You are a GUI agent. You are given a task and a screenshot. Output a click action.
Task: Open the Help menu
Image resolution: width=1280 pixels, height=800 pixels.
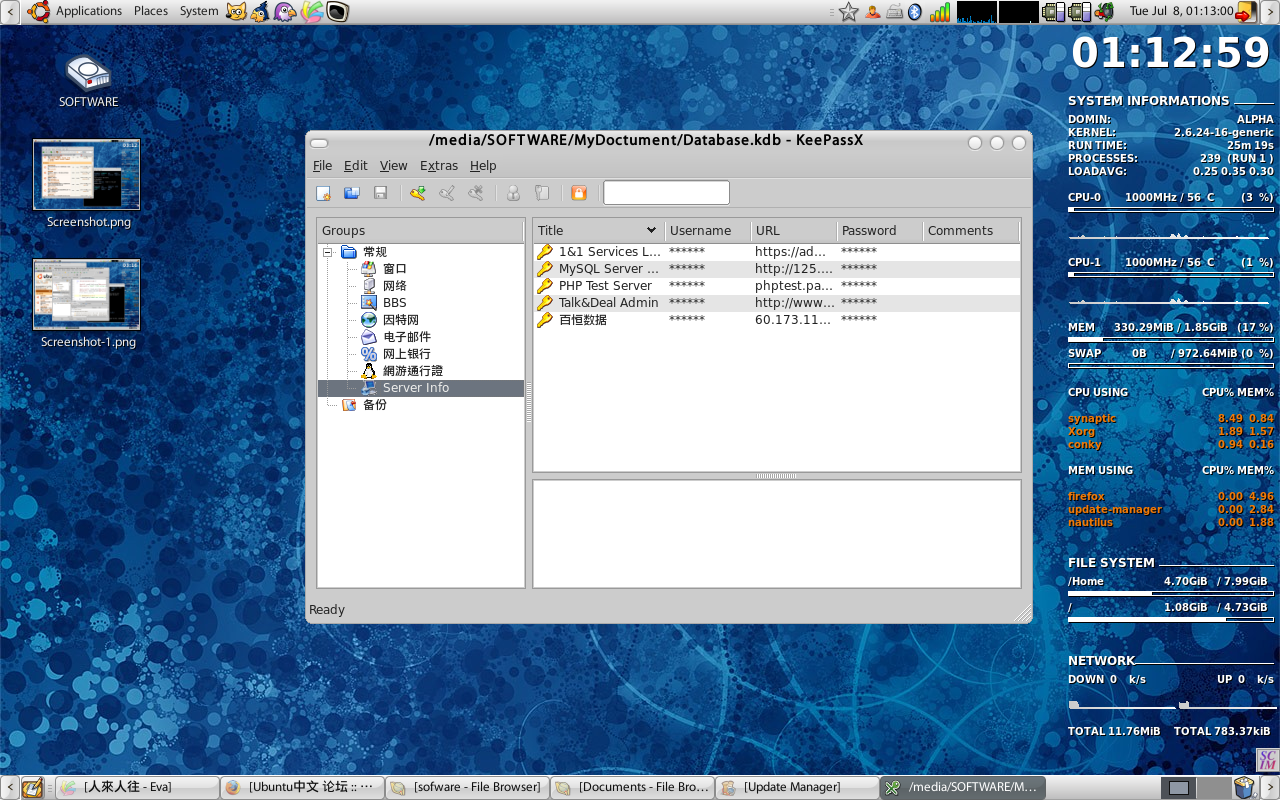(483, 166)
